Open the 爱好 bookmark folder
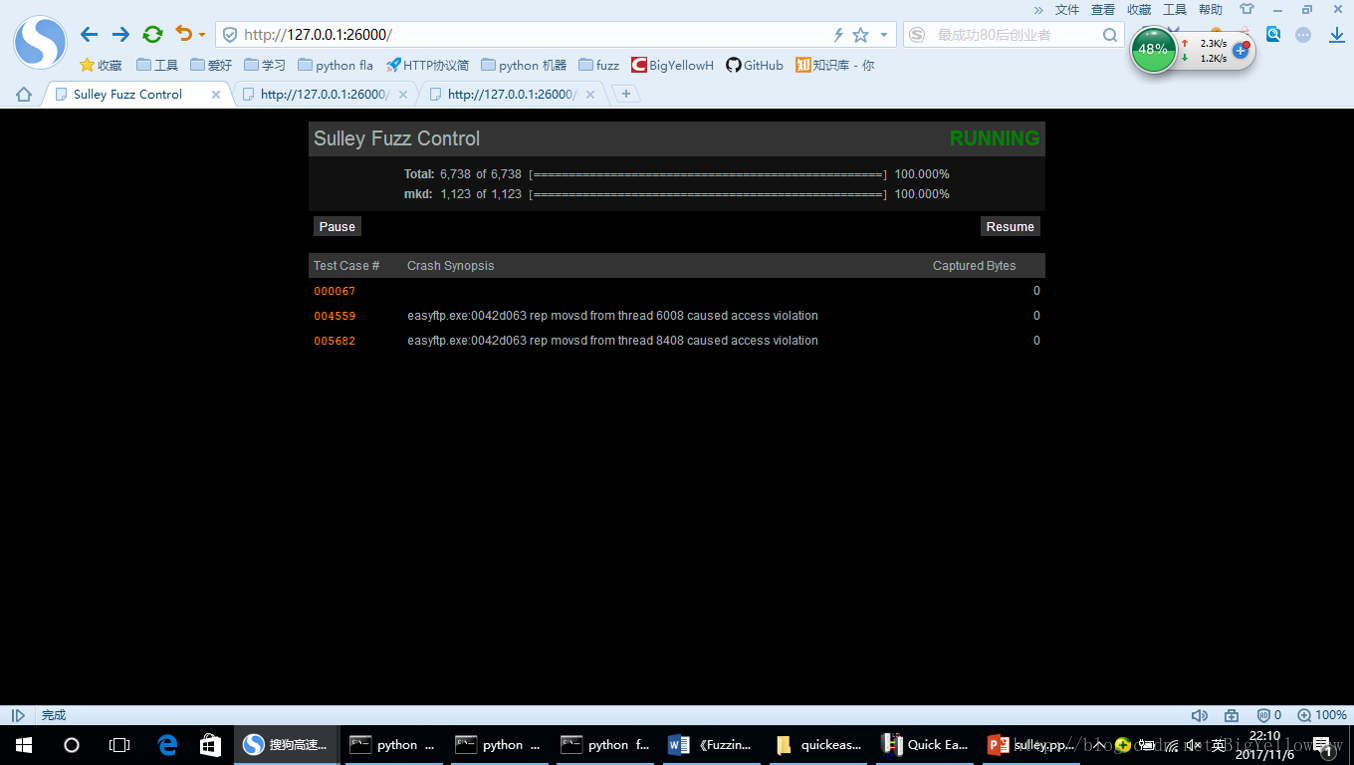The height and width of the screenshot is (765, 1354). (211, 65)
